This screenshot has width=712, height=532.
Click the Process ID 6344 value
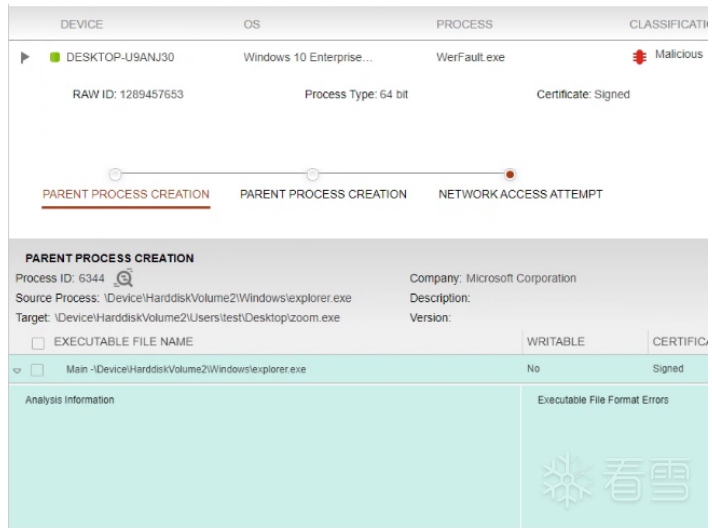[x=91, y=278]
